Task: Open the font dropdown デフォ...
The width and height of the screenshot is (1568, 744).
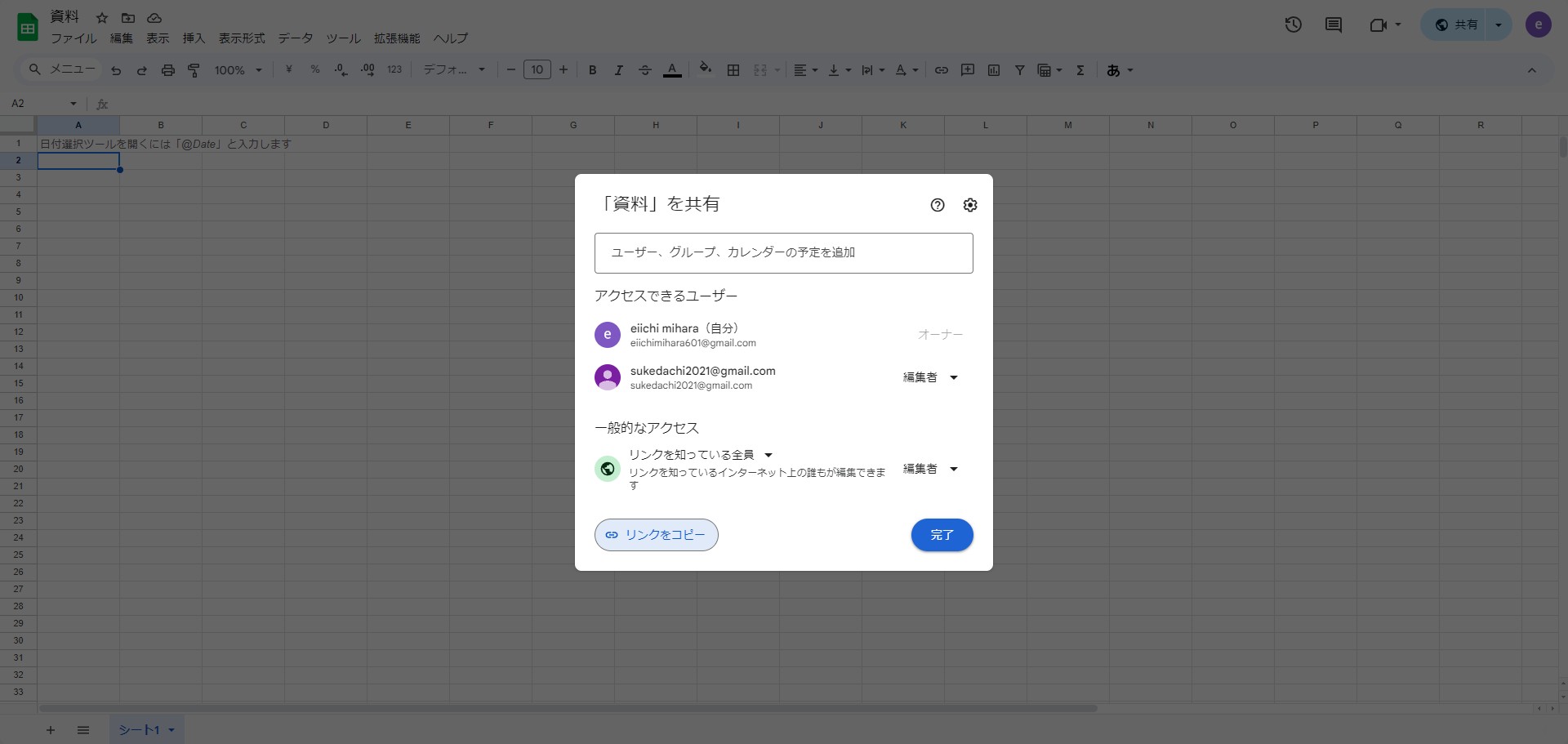Action: click(x=454, y=70)
